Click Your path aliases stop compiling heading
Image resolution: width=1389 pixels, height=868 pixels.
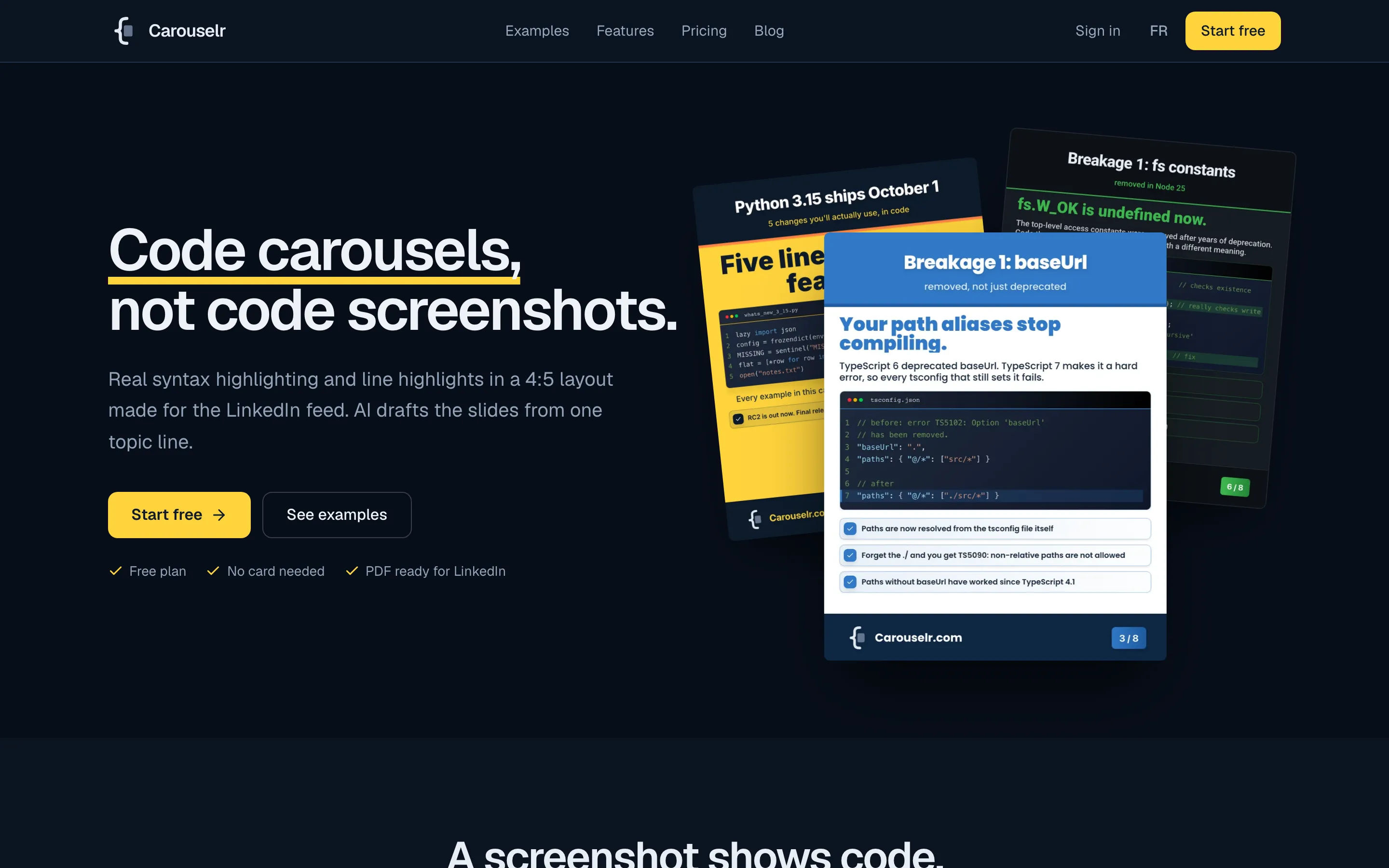949,333
